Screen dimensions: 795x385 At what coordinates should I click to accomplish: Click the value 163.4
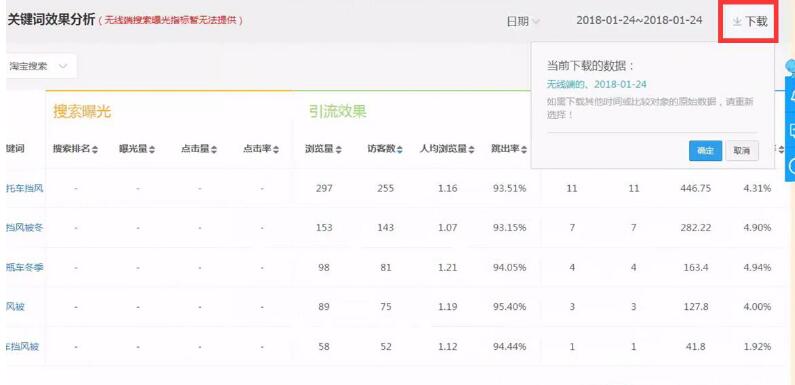[x=696, y=267]
